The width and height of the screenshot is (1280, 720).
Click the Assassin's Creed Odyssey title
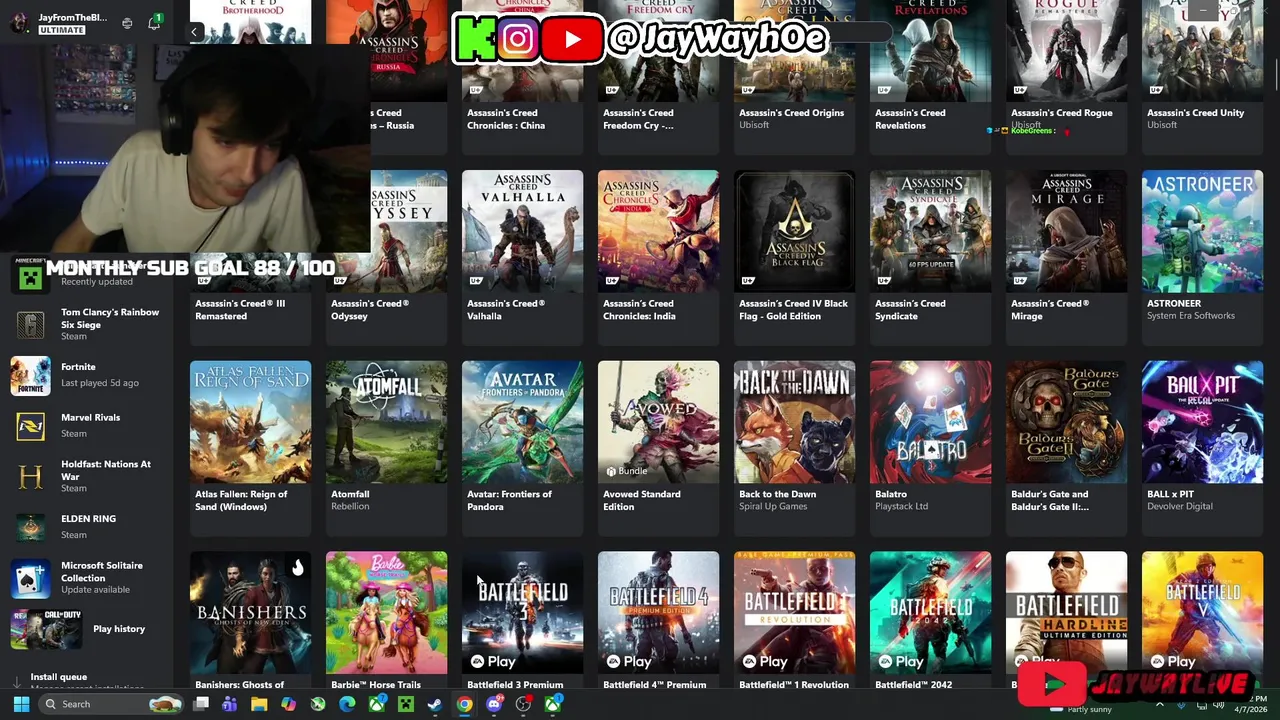[x=370, y=310]
